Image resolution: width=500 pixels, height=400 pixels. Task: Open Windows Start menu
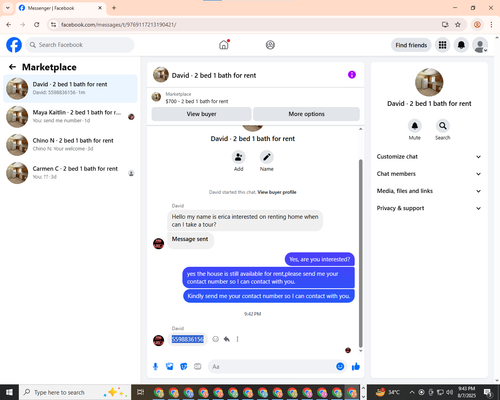(9, 392)
